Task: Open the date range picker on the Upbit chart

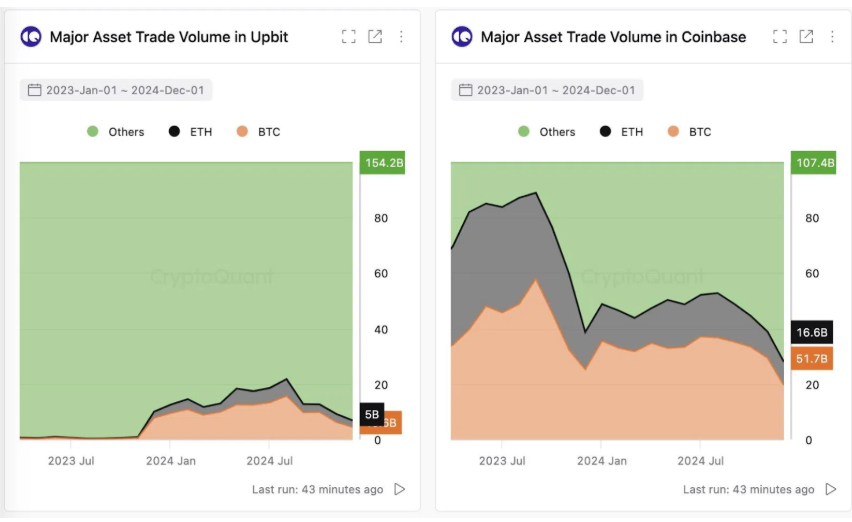Action: point(116,90)
